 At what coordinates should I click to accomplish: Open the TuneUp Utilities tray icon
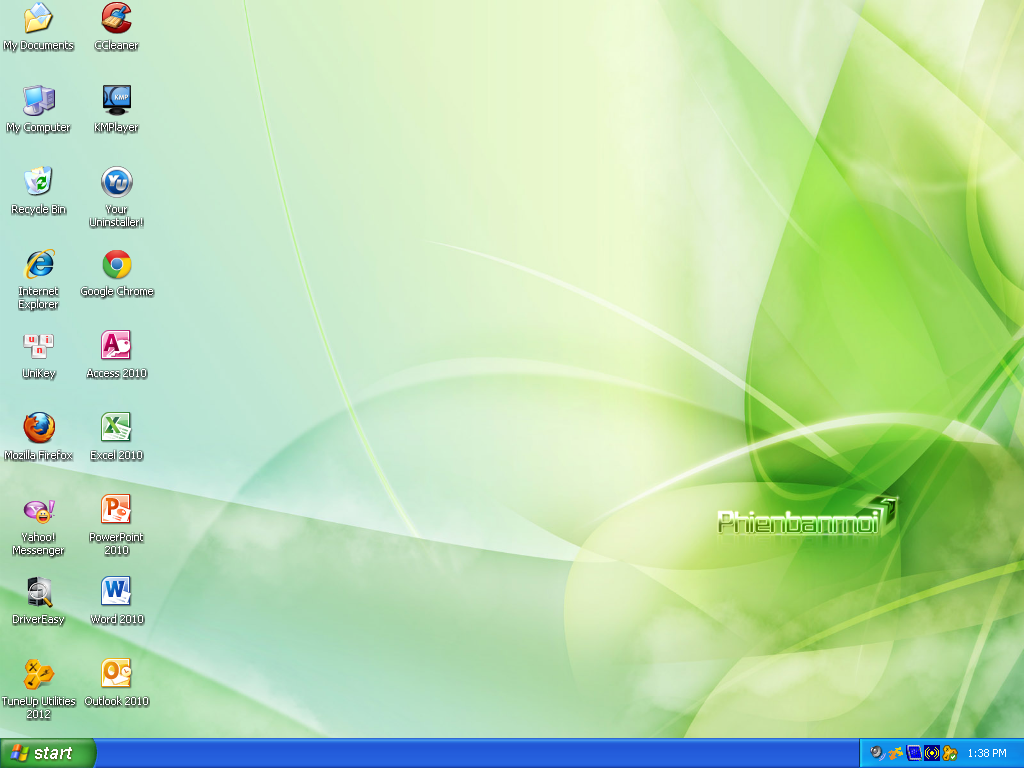[950, 753]
